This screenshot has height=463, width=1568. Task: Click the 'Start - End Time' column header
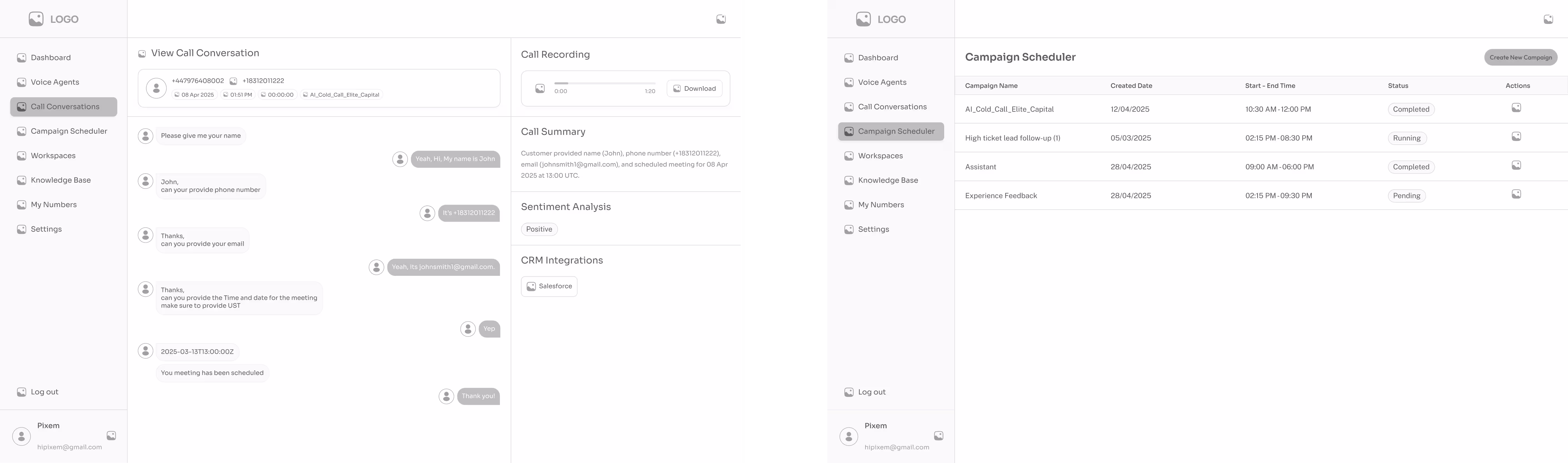tap(1270, 86)
